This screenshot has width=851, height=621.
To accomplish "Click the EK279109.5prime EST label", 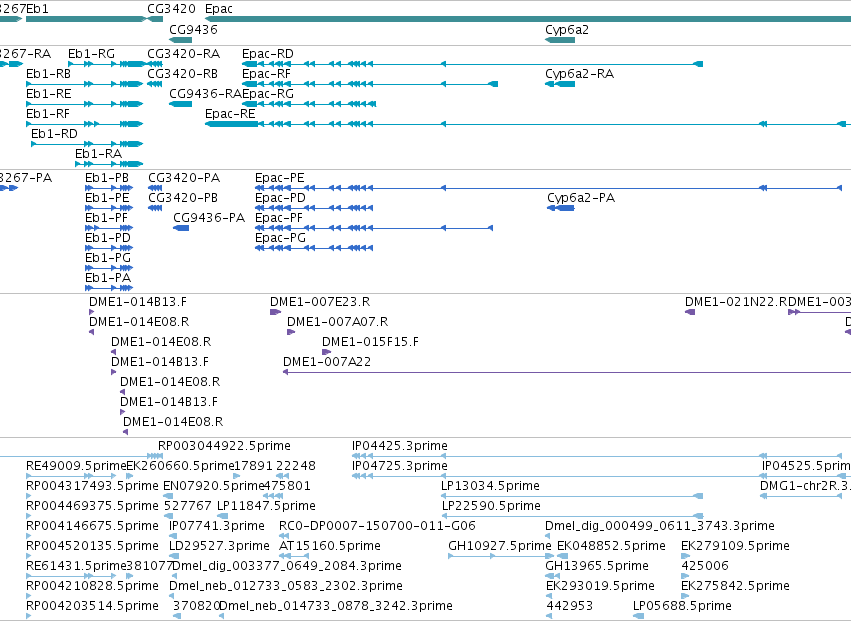I will pos(735,546).
